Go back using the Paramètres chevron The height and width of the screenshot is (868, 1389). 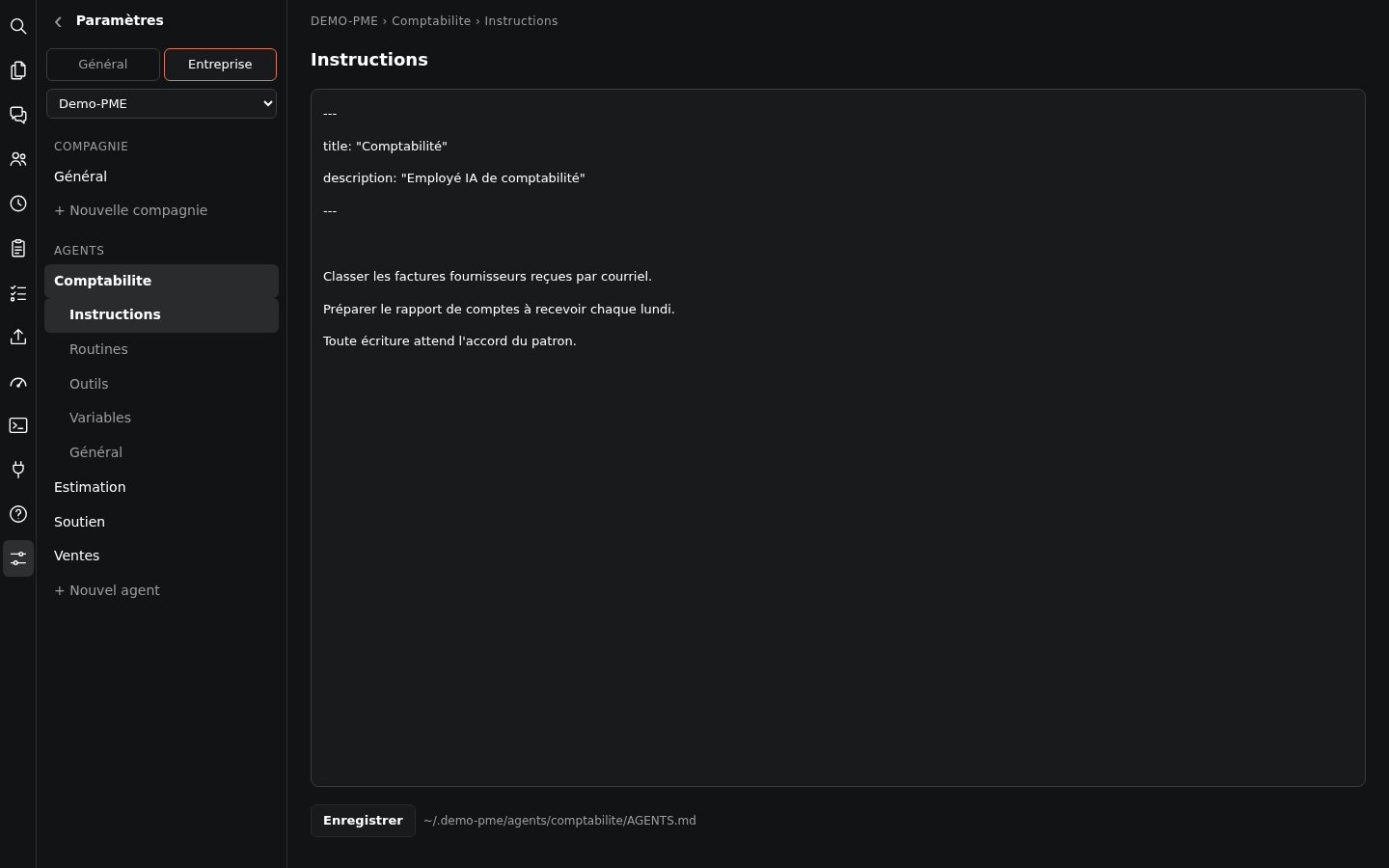click(58, 21)
